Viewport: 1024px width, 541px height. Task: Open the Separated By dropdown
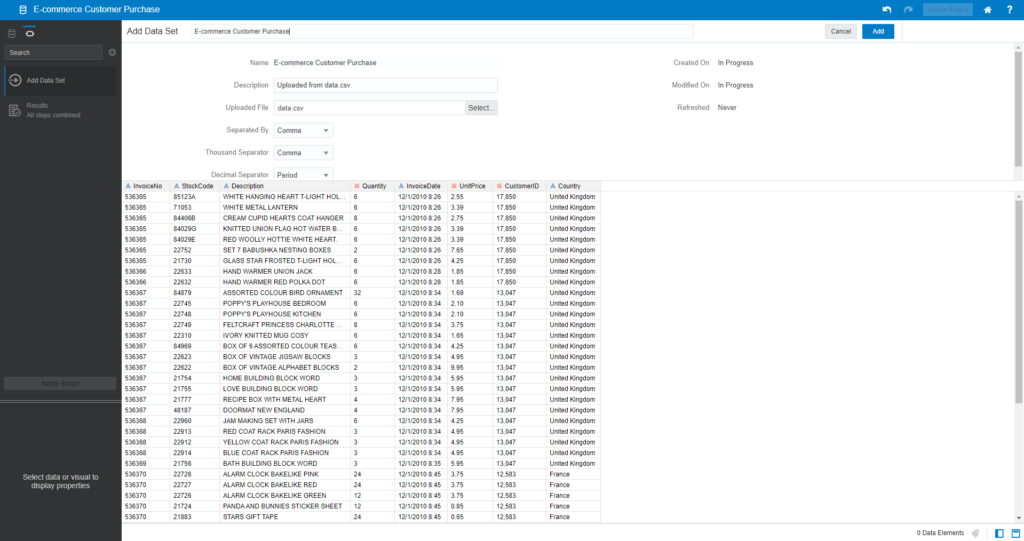[x=303, y=131]
